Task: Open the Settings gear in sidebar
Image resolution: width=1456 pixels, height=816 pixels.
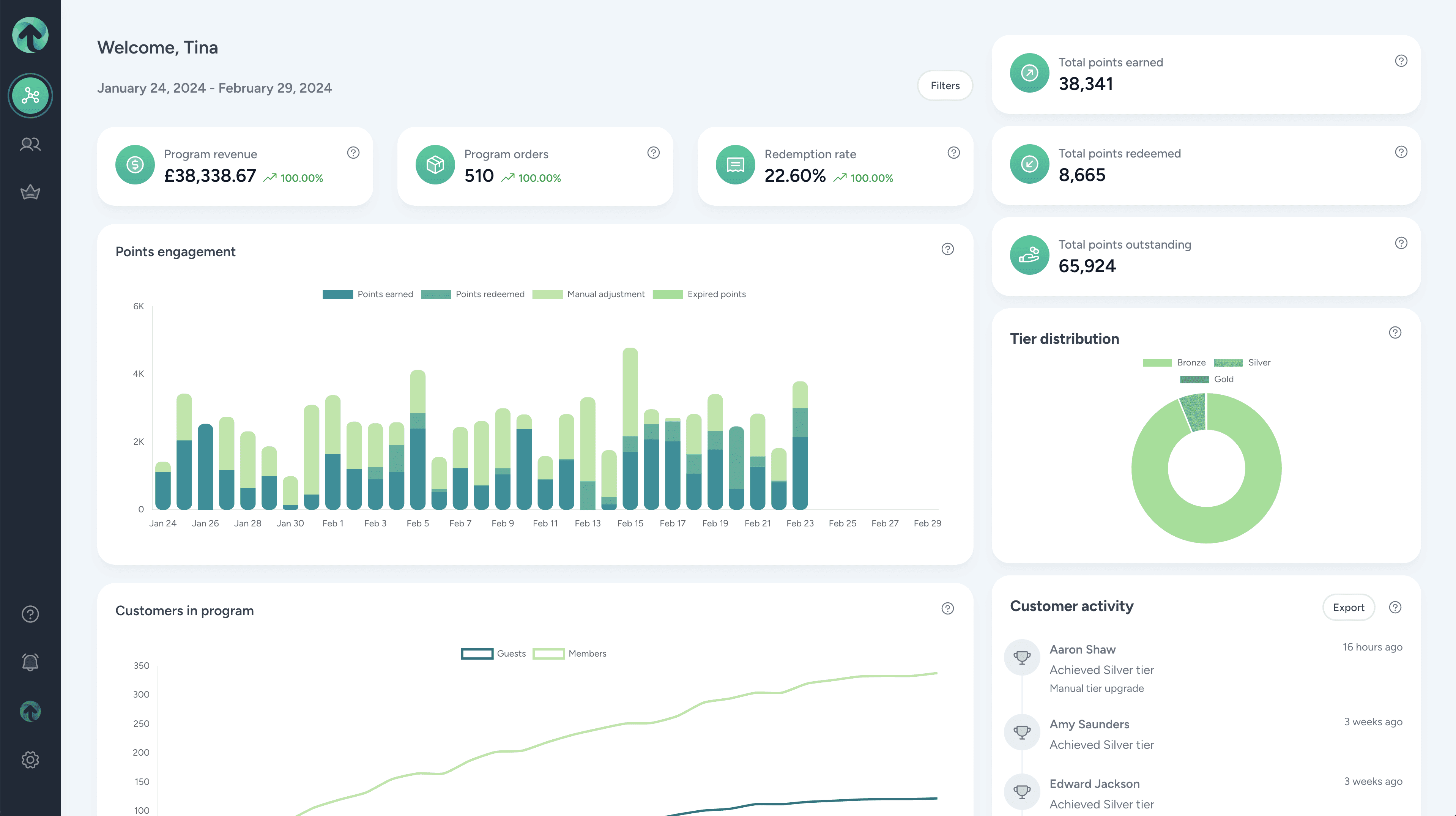Action: (x=30, y=759)
